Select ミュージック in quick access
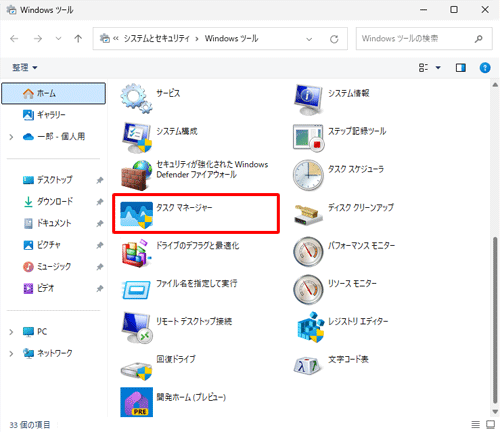The width and height of the screenshot is (500, 432). [x=54, y=267]
